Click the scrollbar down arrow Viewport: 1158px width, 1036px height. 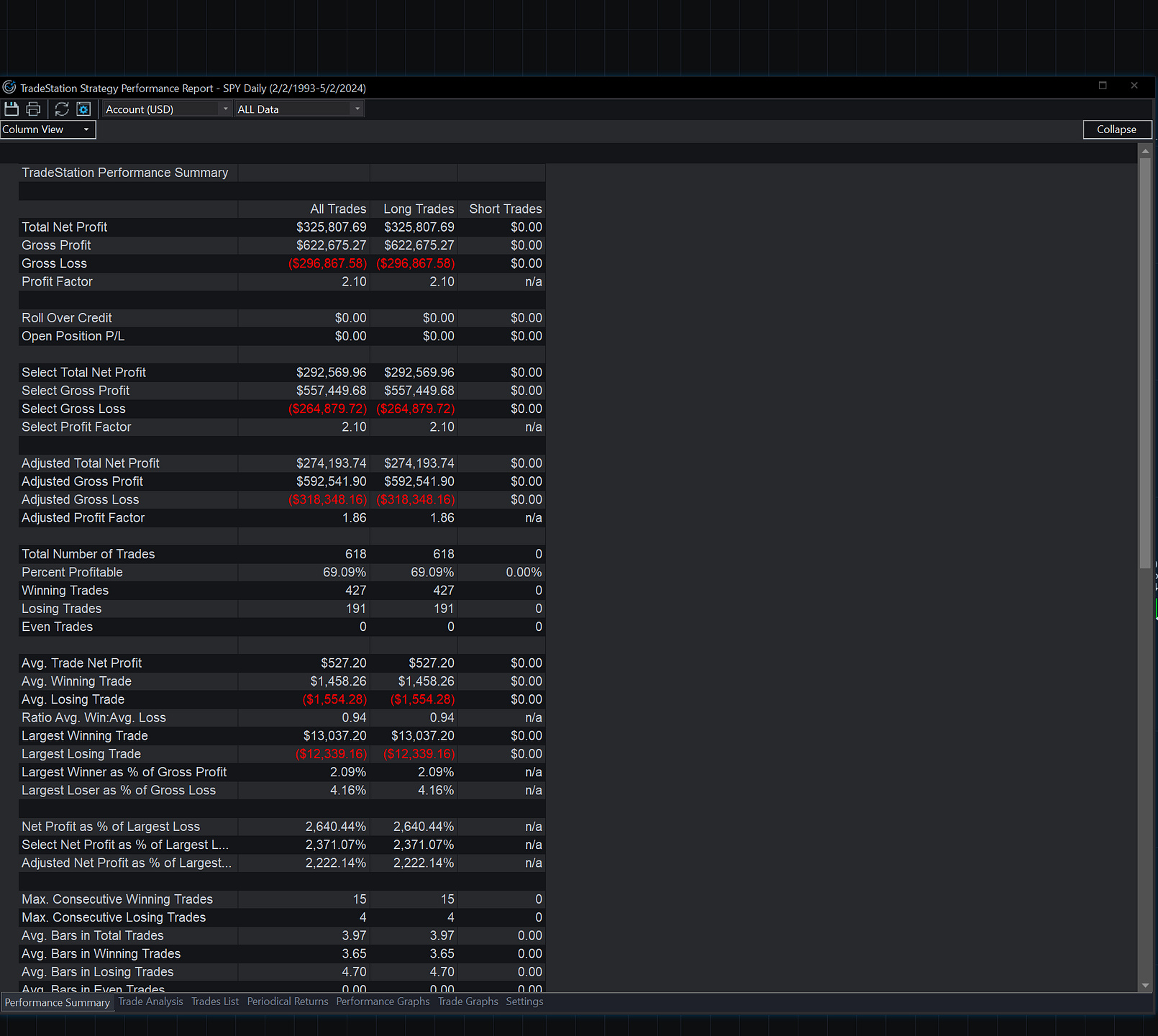[1145, 986]
